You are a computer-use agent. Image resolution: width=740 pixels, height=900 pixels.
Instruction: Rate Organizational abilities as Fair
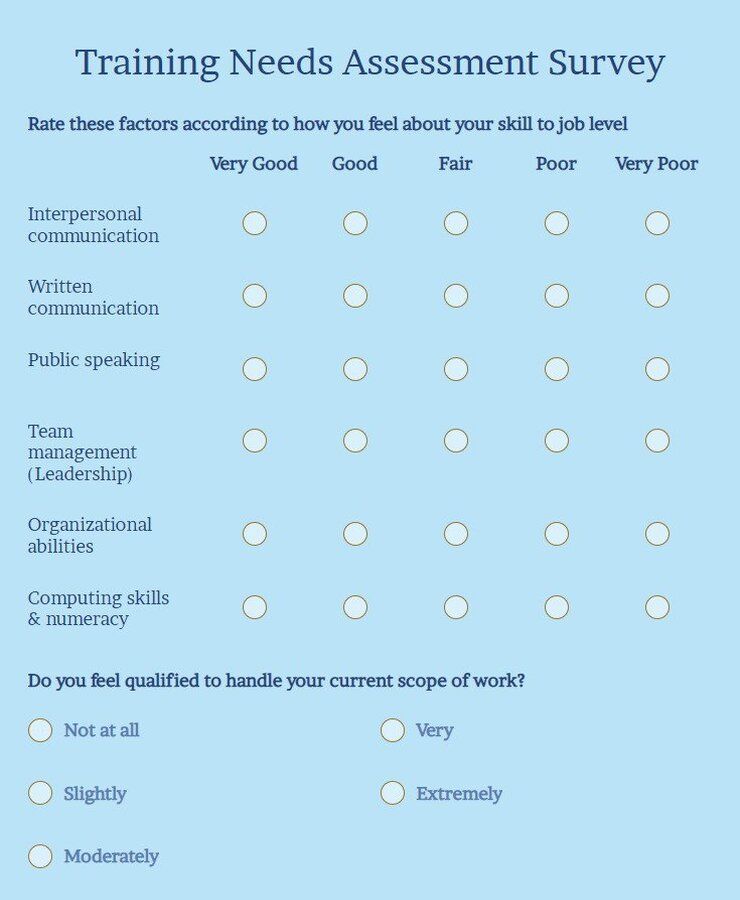pyautogui.click(x=456, y=534)
